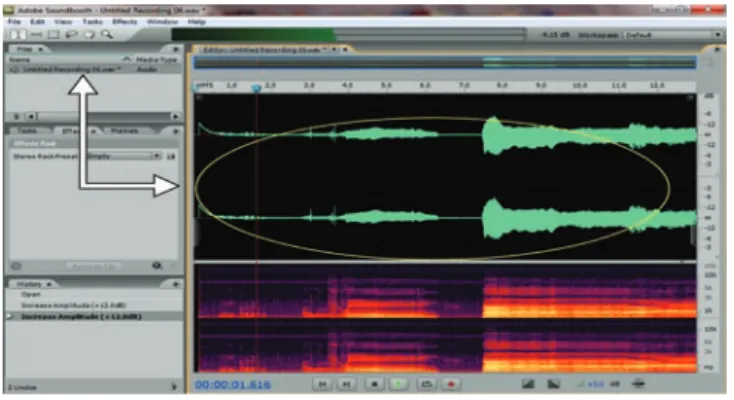
Task: Click the Fade Out icon
Action: tap(553, 384)
